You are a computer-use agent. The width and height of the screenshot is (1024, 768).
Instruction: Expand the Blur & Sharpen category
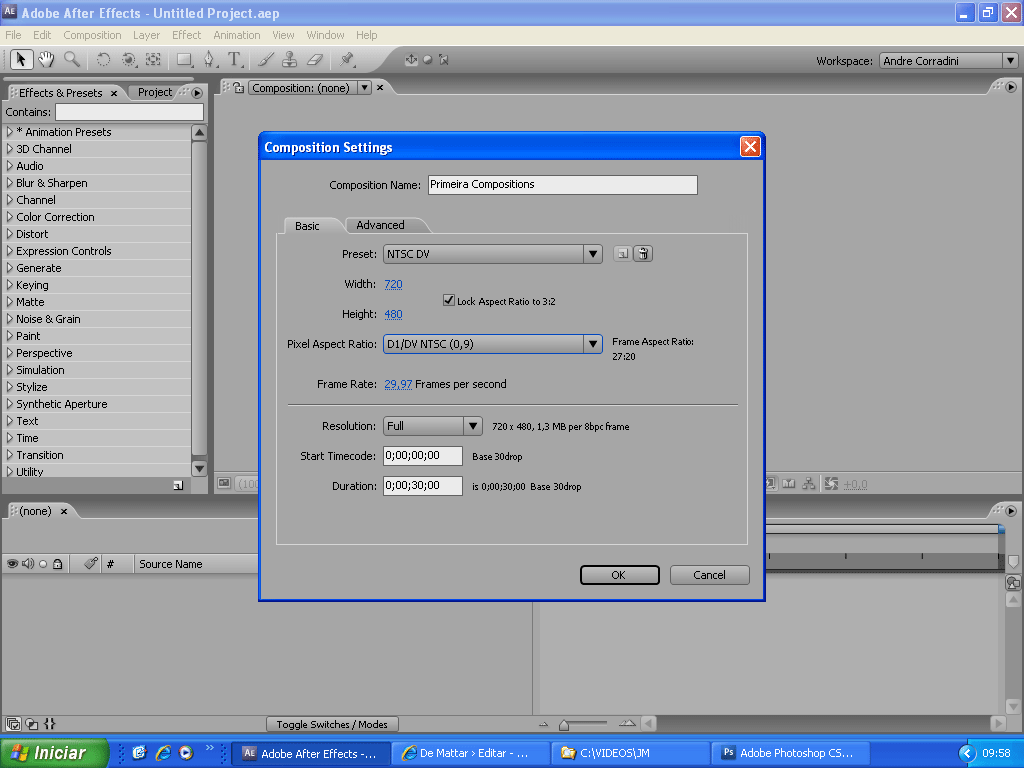[x=10, y=183]
